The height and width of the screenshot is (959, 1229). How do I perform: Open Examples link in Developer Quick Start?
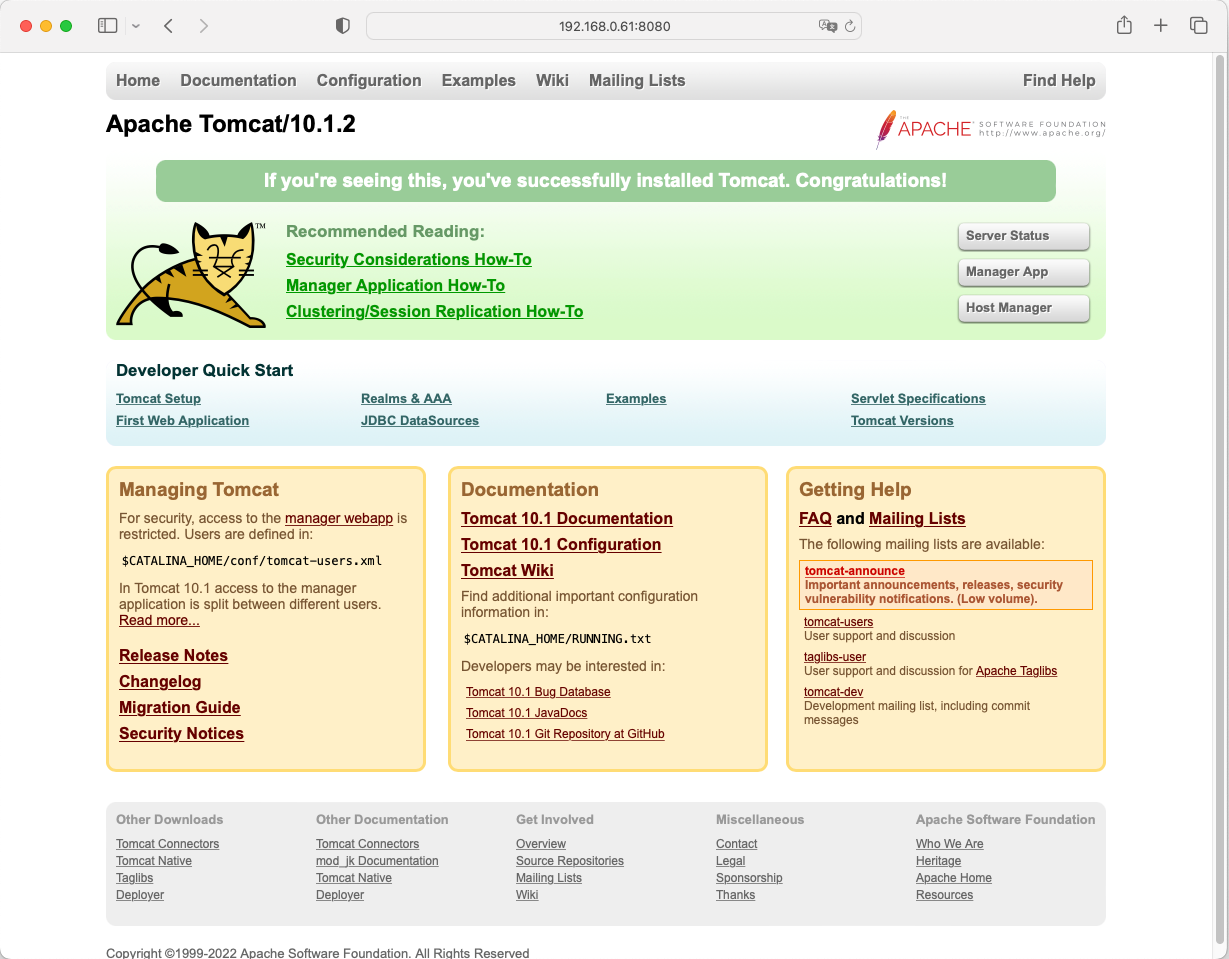[x=636, y=398]
